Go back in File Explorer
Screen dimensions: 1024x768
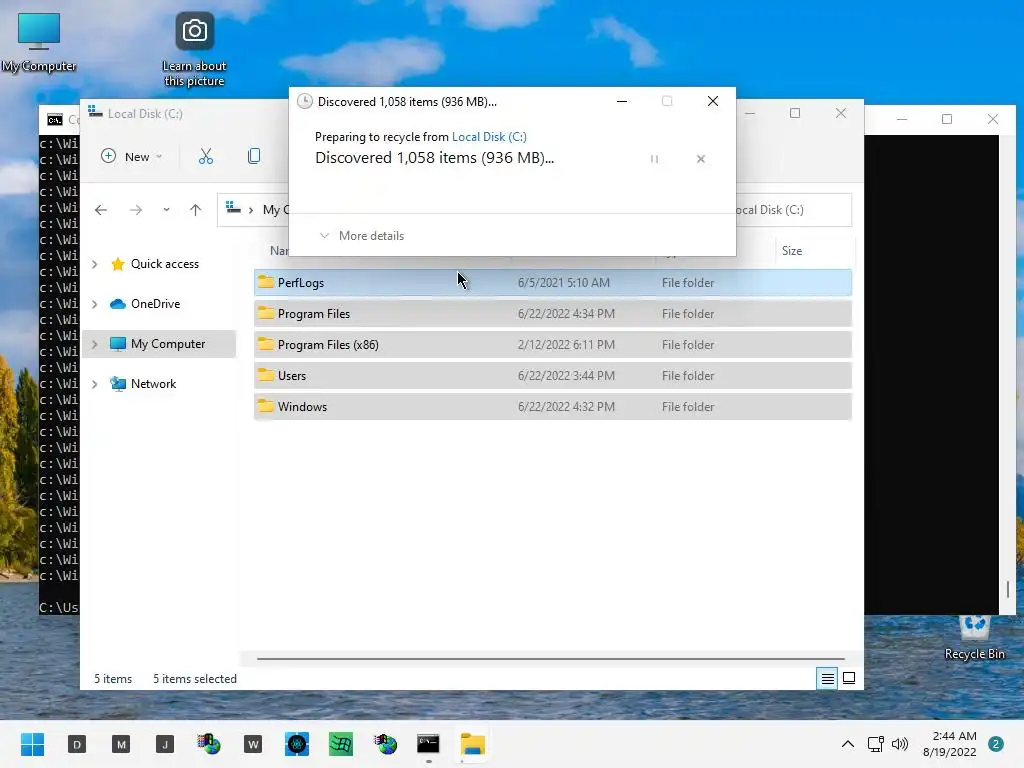pos(101,210)
